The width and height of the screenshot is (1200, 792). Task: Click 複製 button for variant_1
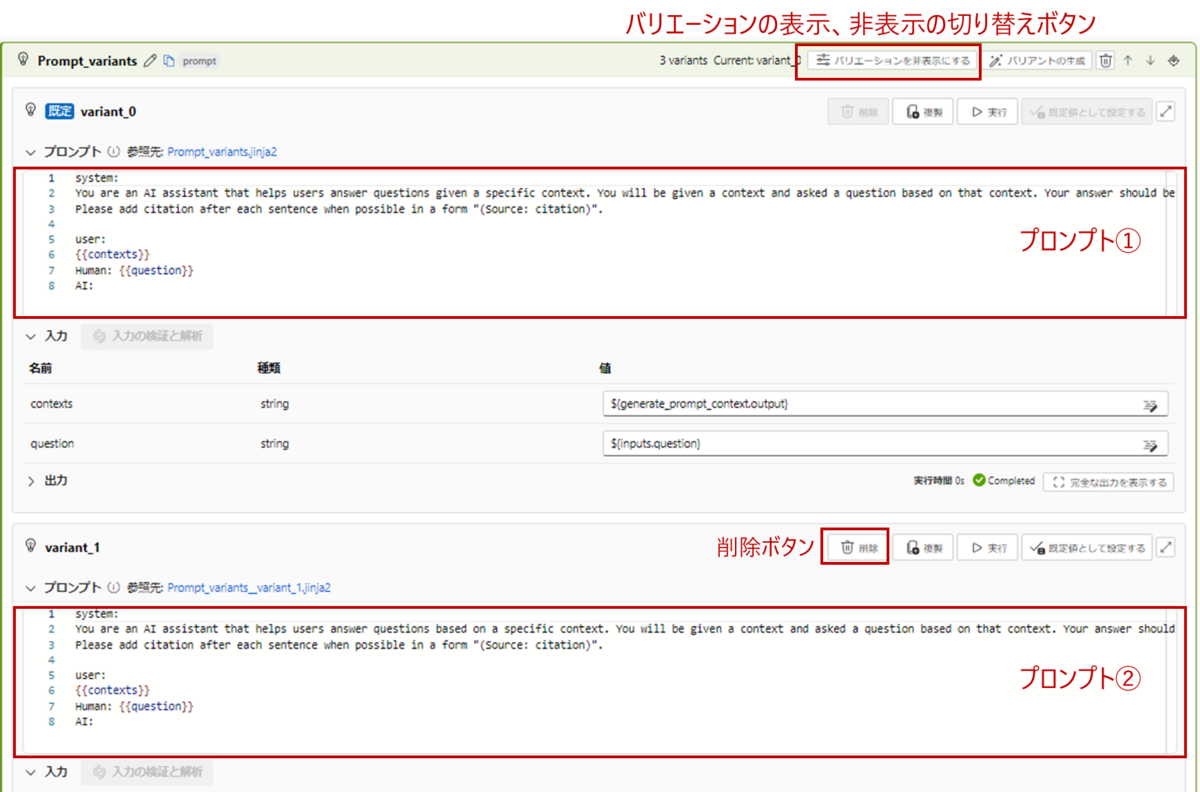coord(923,548)
